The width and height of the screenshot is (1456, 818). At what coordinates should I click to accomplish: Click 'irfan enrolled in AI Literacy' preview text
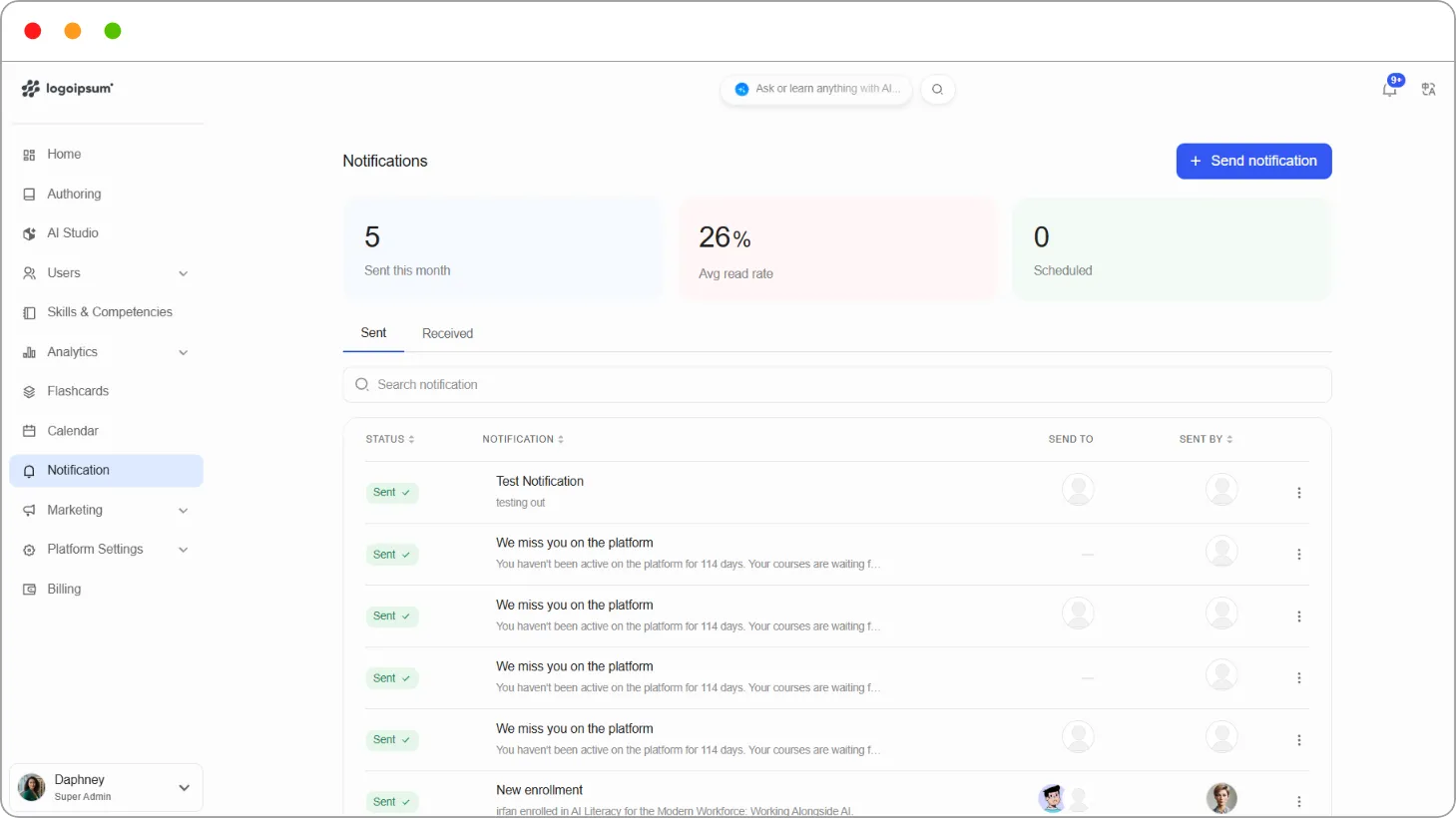coord(675,811)
